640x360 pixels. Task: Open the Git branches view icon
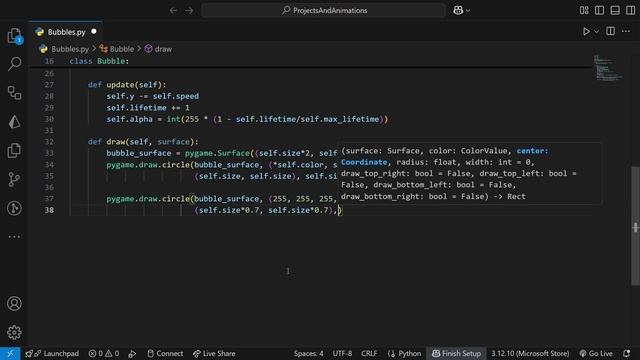pos(14,180)
